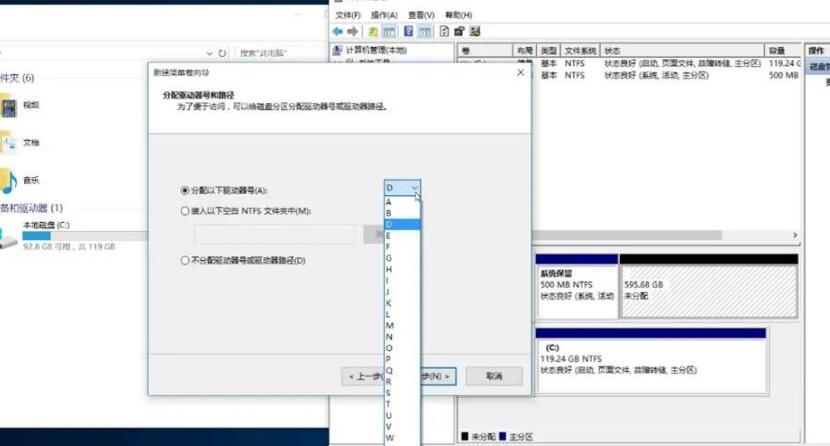Choose drive letter G from the list
Viewport: 830px width, 446px height.
(x=402, y=258)
